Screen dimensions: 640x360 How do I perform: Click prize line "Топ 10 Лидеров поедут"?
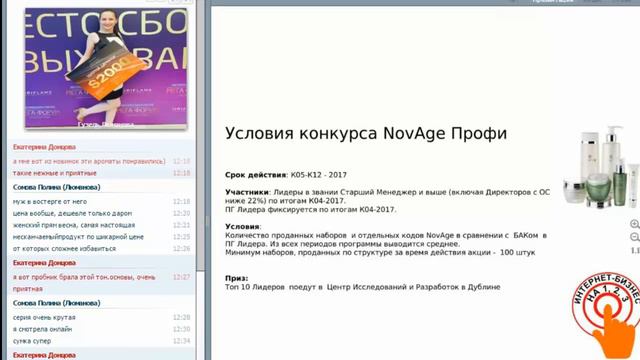[x=362, y=287]
